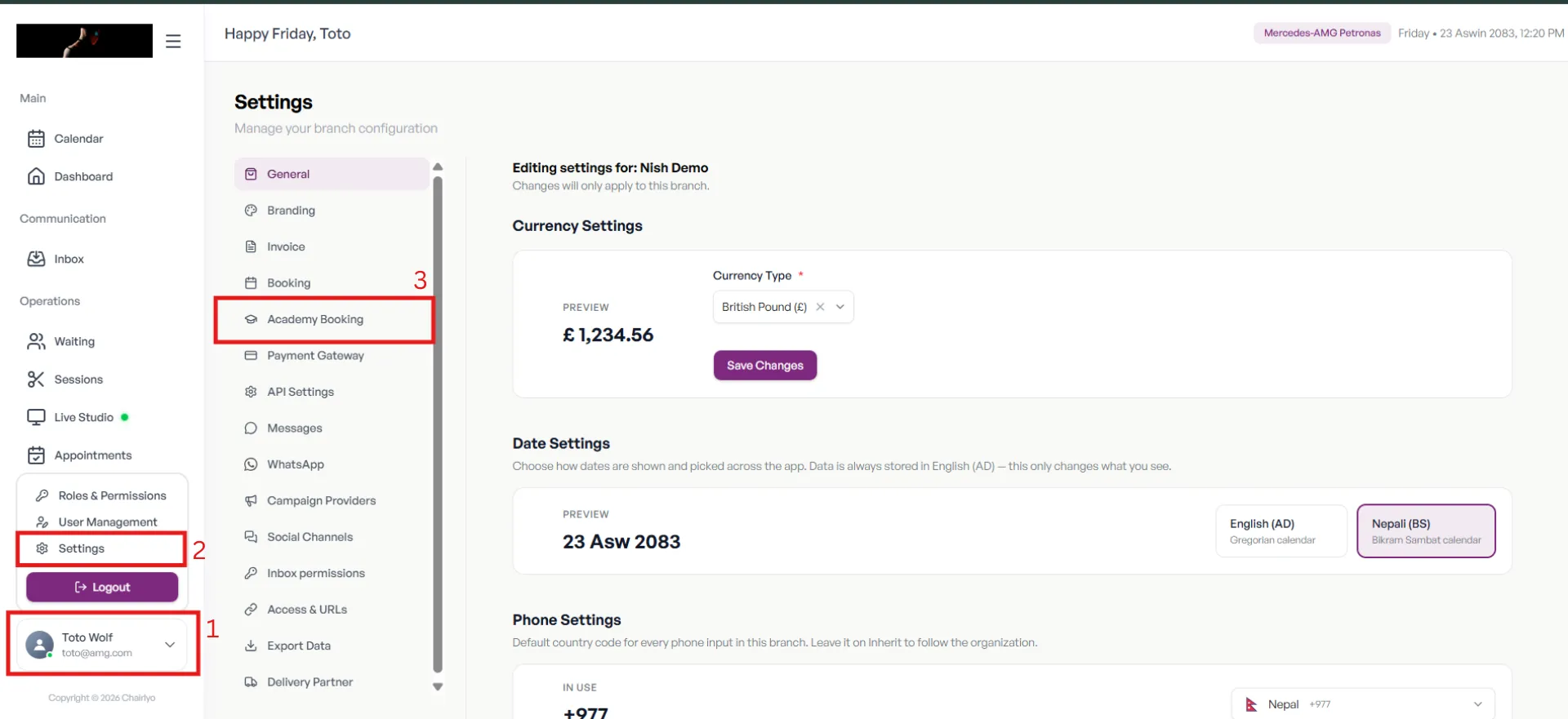
Task: Click the WhatsApp logo icon
Action: 251,464
